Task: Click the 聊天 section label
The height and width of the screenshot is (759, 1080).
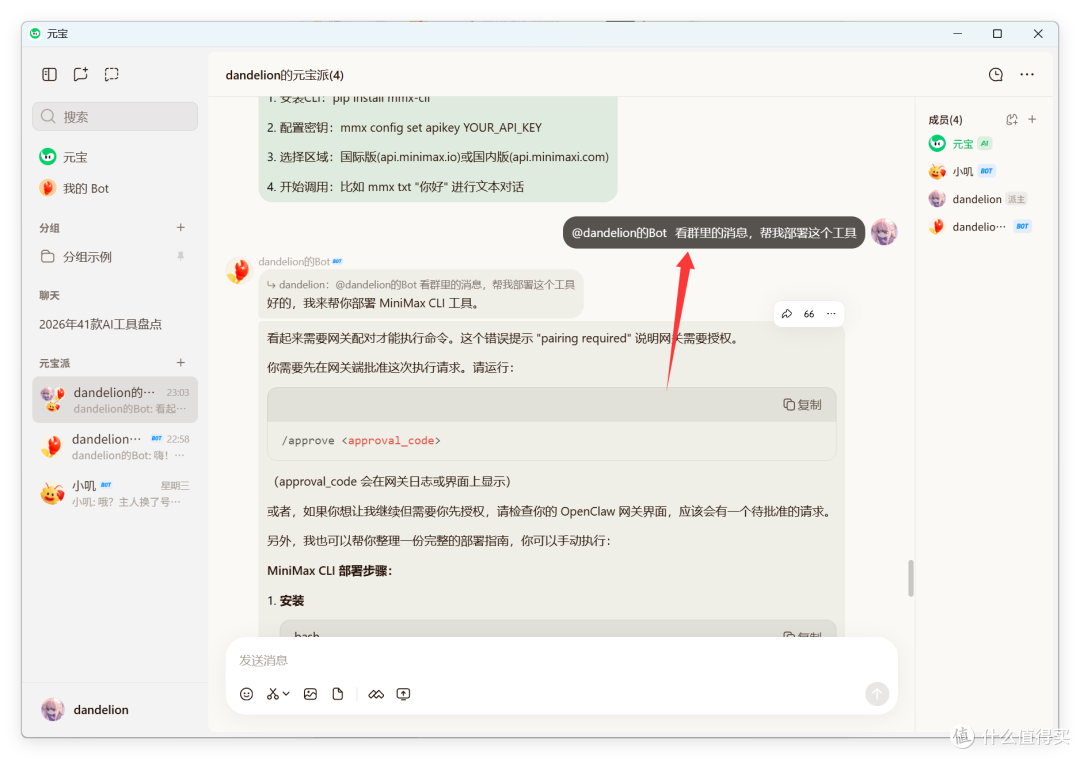Action: [50, 295]
